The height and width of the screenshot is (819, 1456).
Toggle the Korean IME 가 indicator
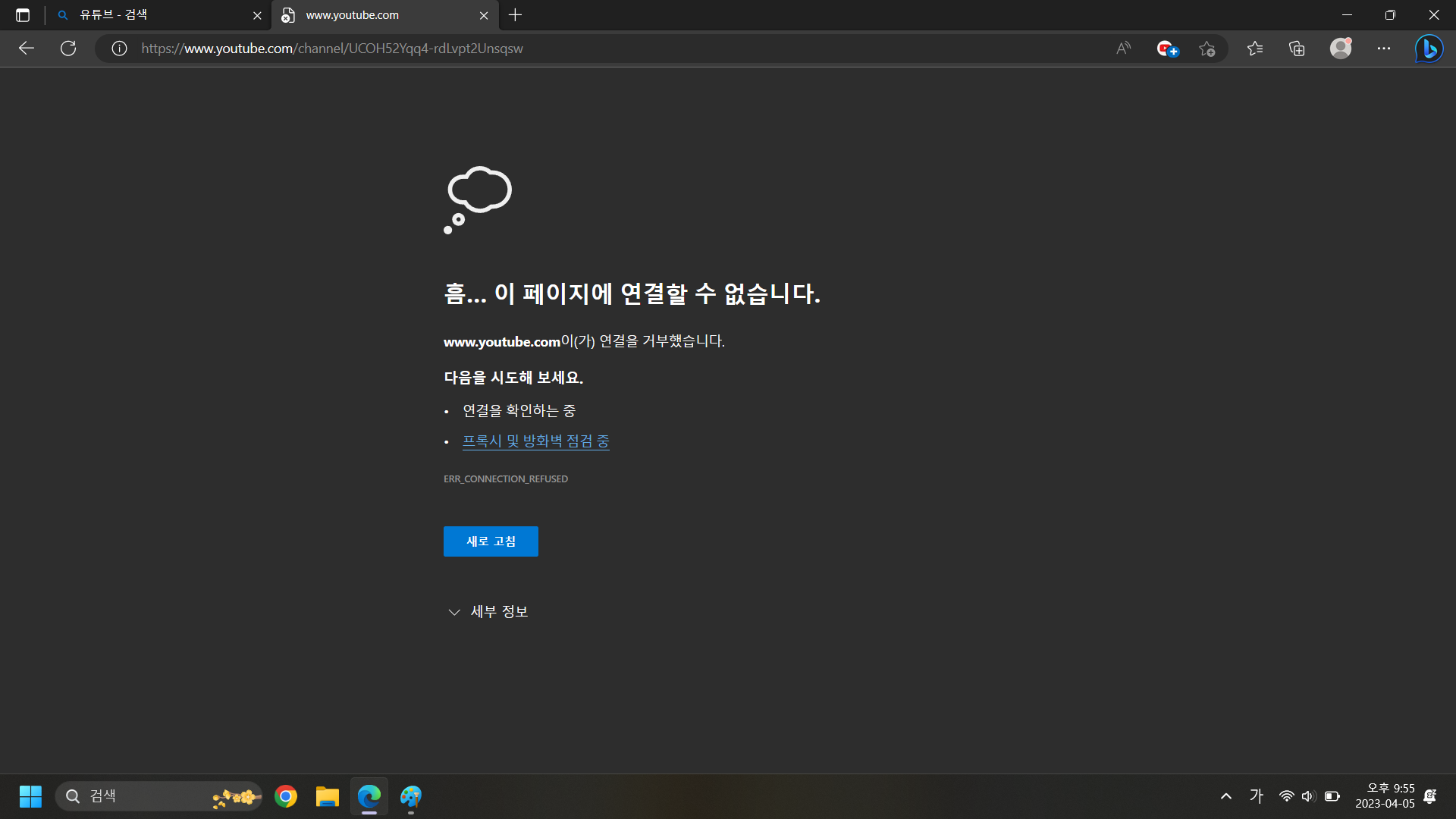point(1257,796)
